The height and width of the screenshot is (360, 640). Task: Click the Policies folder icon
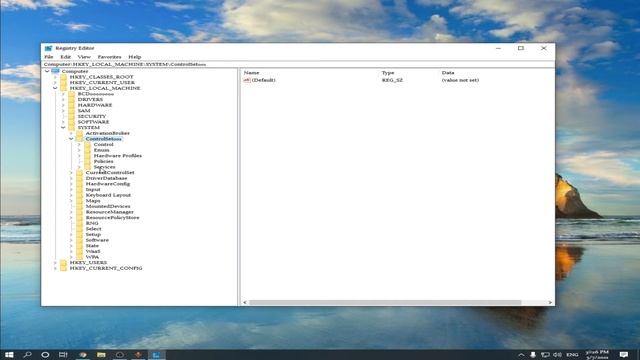[88, 161]
